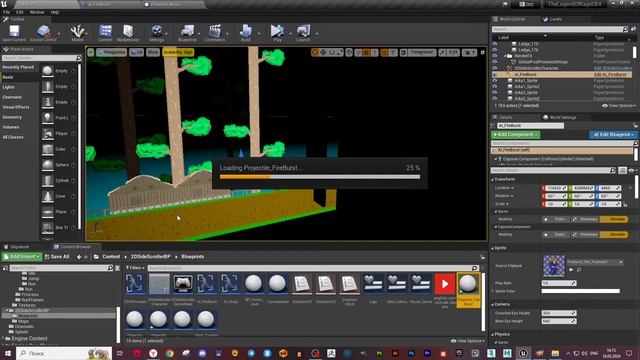This screenshot has height=360, width=640.
Task: Click the Play toolbar icon
Action: point(277,33)
